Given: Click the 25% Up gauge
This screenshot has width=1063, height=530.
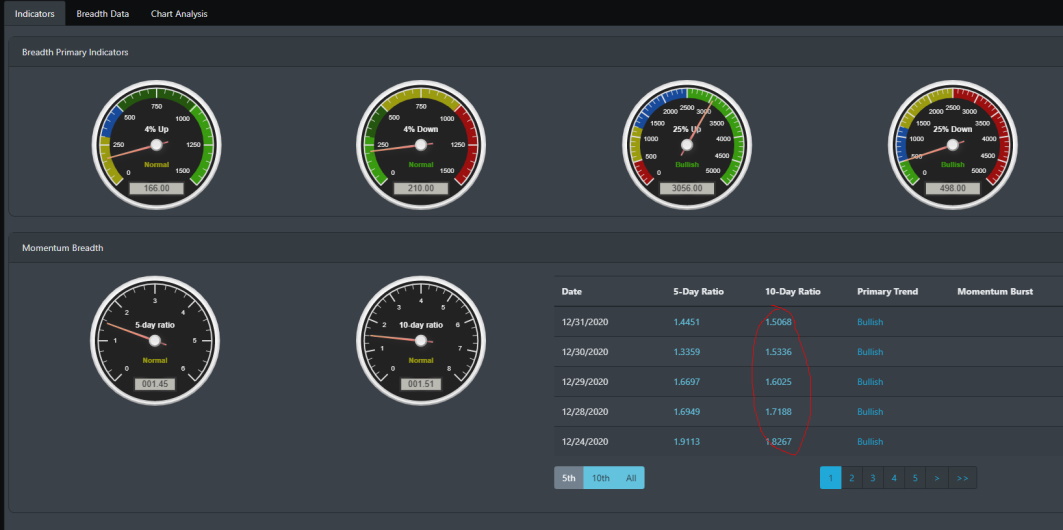Looking at the screenshot, I should coord(687,145).
